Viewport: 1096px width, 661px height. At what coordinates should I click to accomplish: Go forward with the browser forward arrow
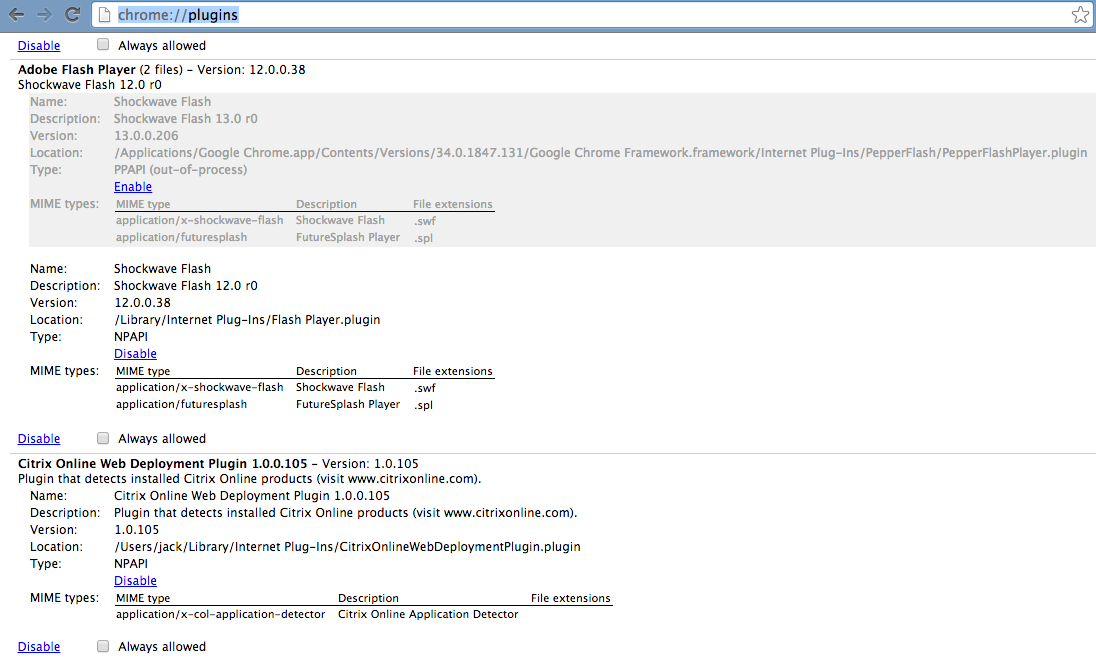point(44,15)
